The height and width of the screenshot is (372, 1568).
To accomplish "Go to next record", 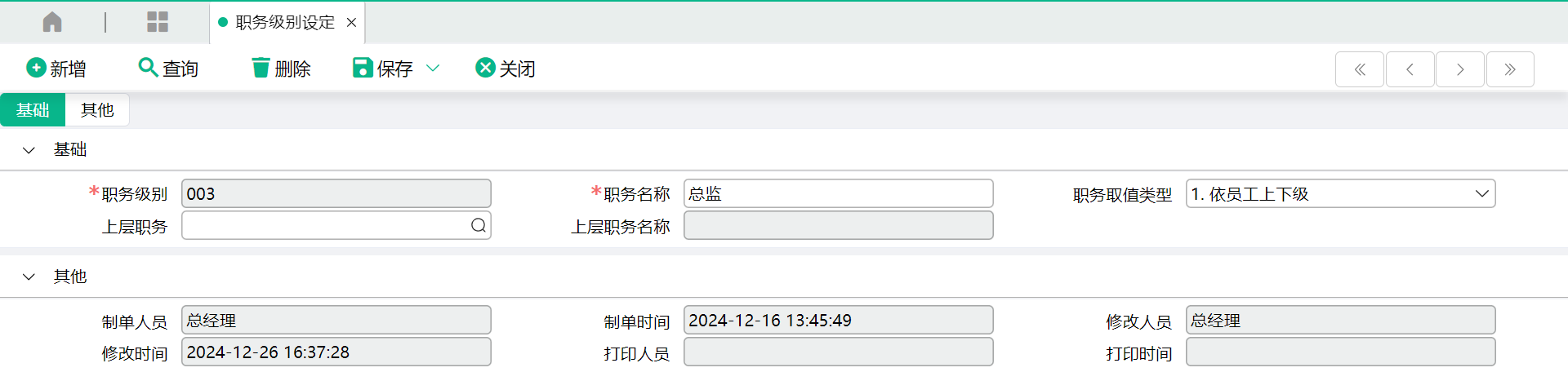I will coord(1460,69).
